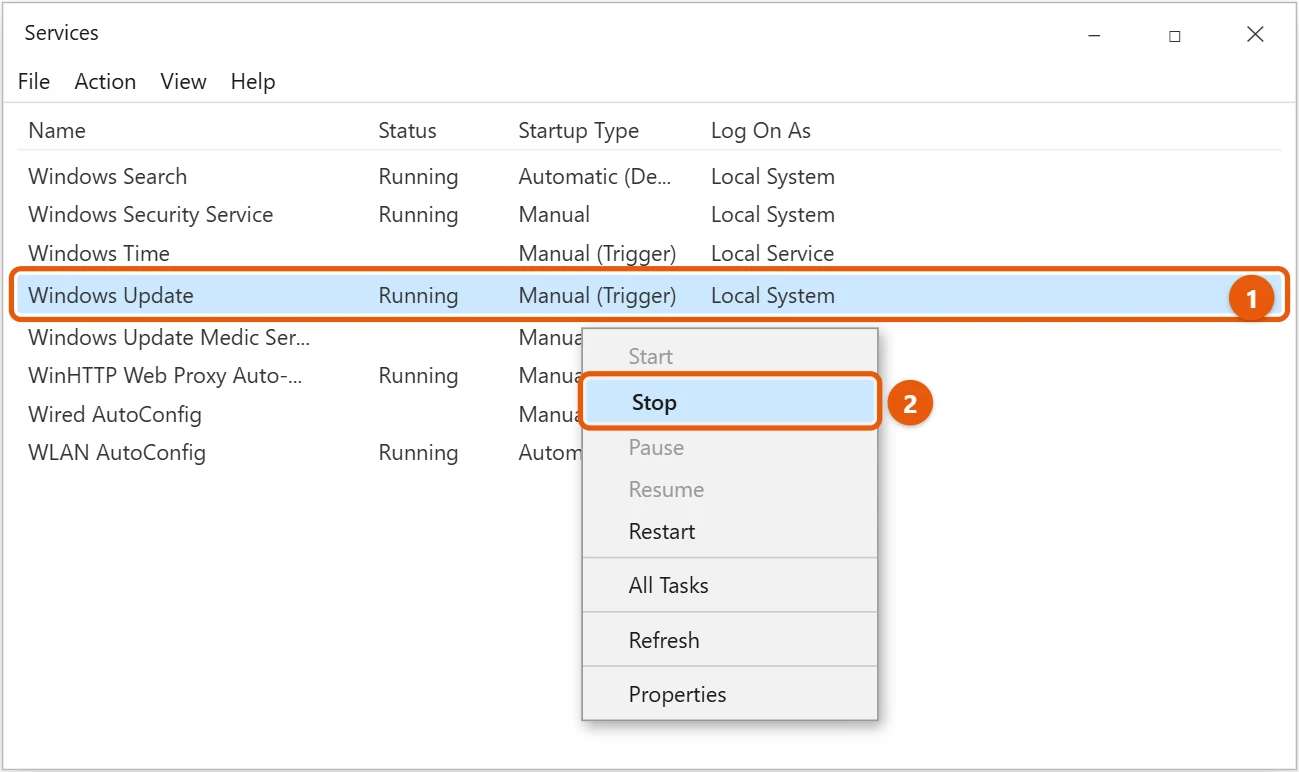This screenshot has width=1299, height=772.
Task: Maximize the Services window
Action: [x=1175, y=35]
